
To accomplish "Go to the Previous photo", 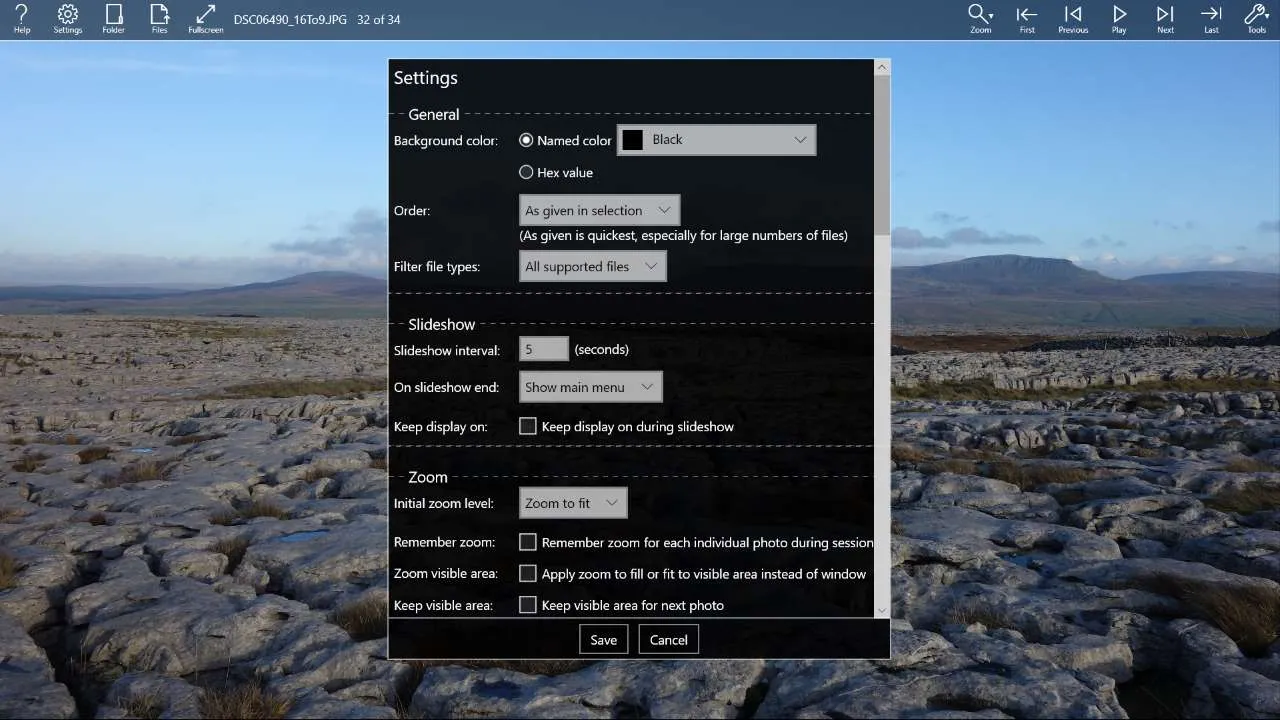I will [x=1072, y=18].
